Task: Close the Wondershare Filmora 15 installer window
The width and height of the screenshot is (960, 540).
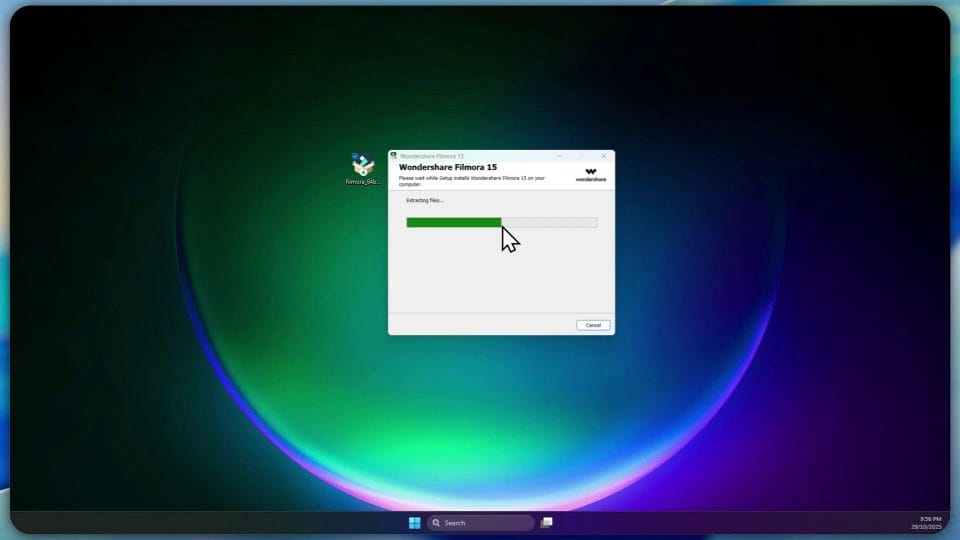Action: [x=604, y=156]
